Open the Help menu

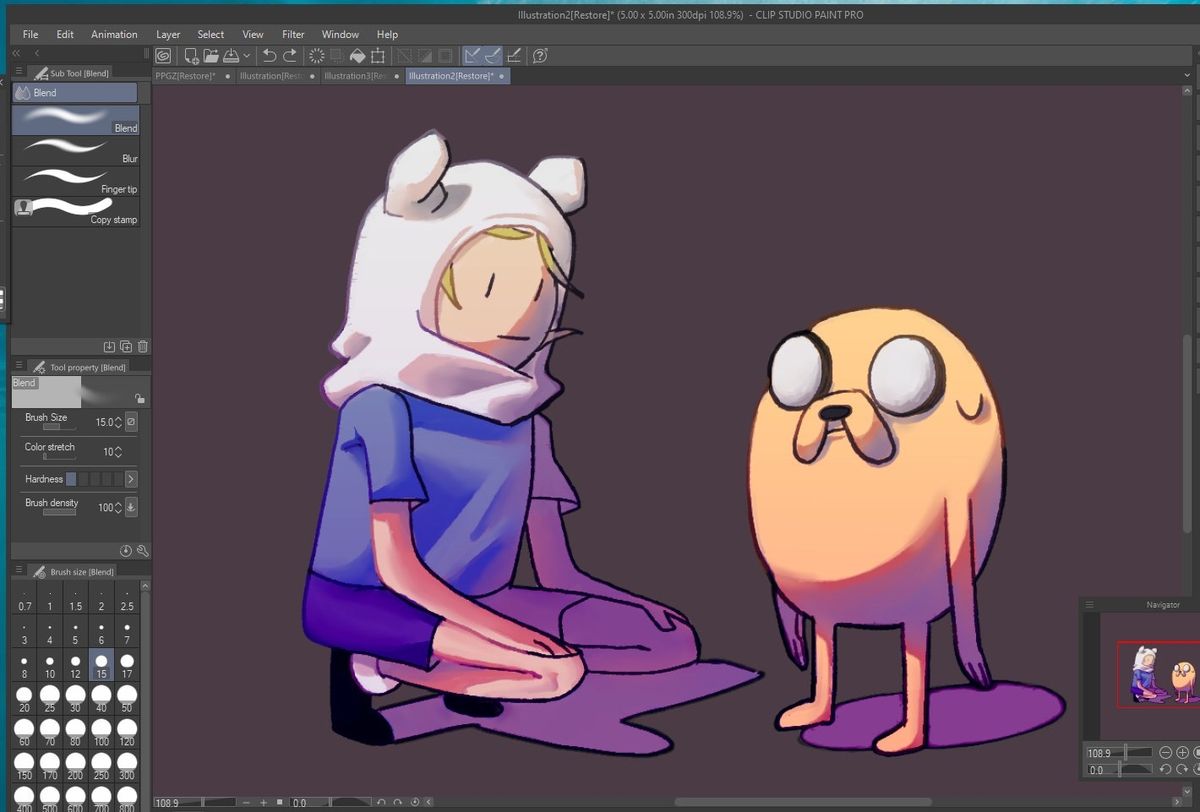click(387, 34)
